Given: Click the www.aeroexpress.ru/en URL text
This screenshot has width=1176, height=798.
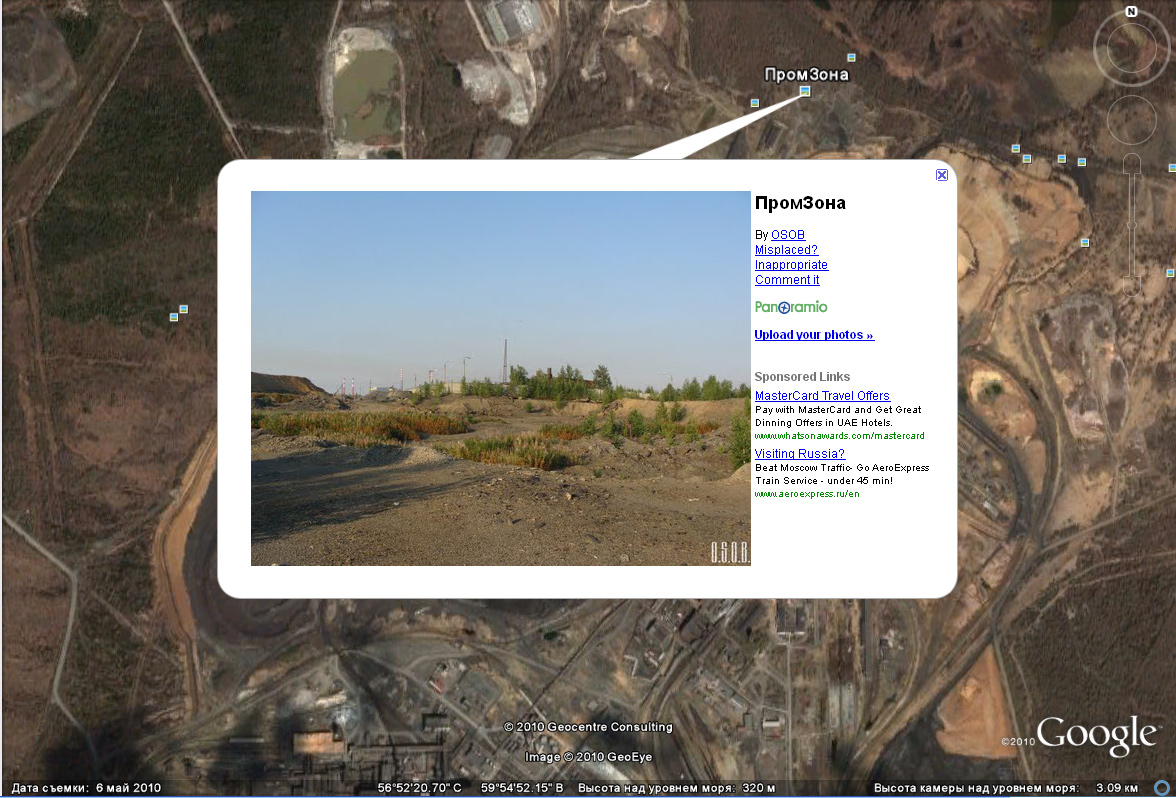Looking at the screenshot, I should 807,494.
